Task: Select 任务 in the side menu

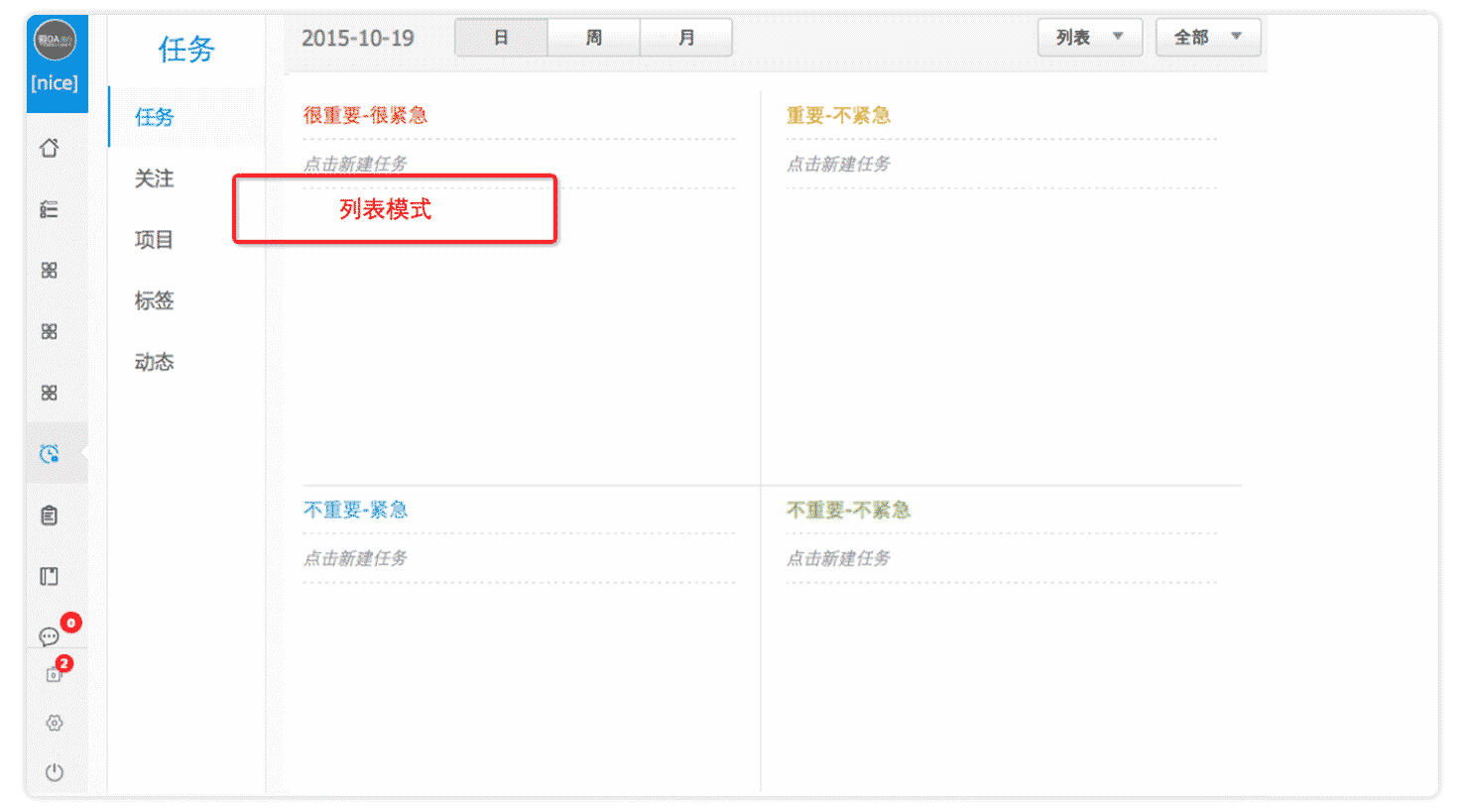Action: pyautogui.click(x=154, y=117)
